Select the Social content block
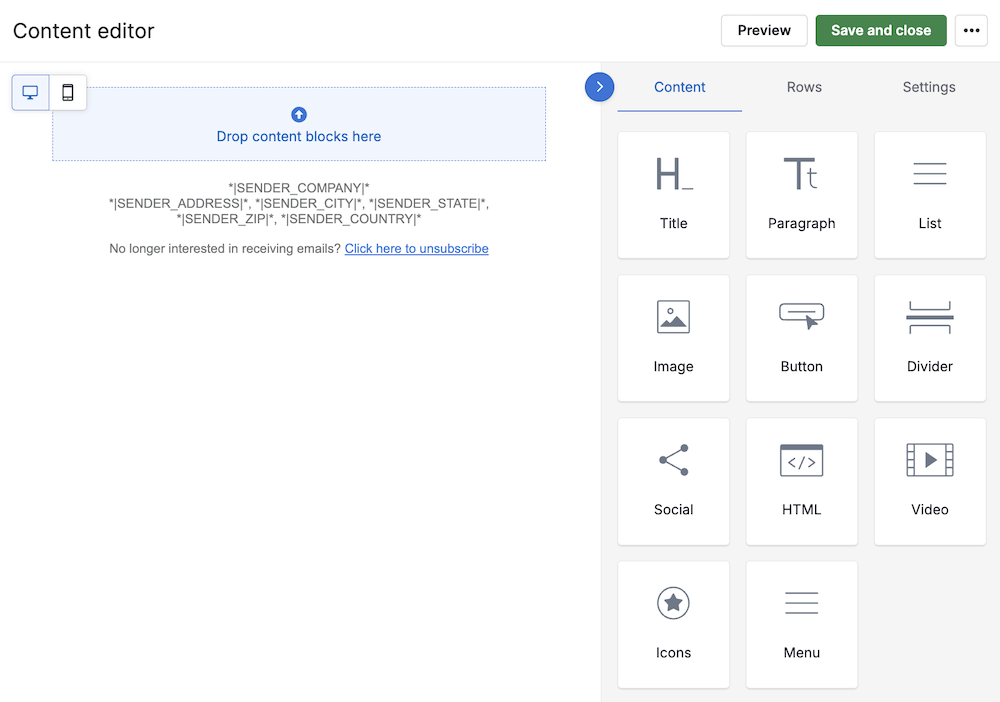The height and width of the screenshot is (702, 1000). [x=673, y=481]
